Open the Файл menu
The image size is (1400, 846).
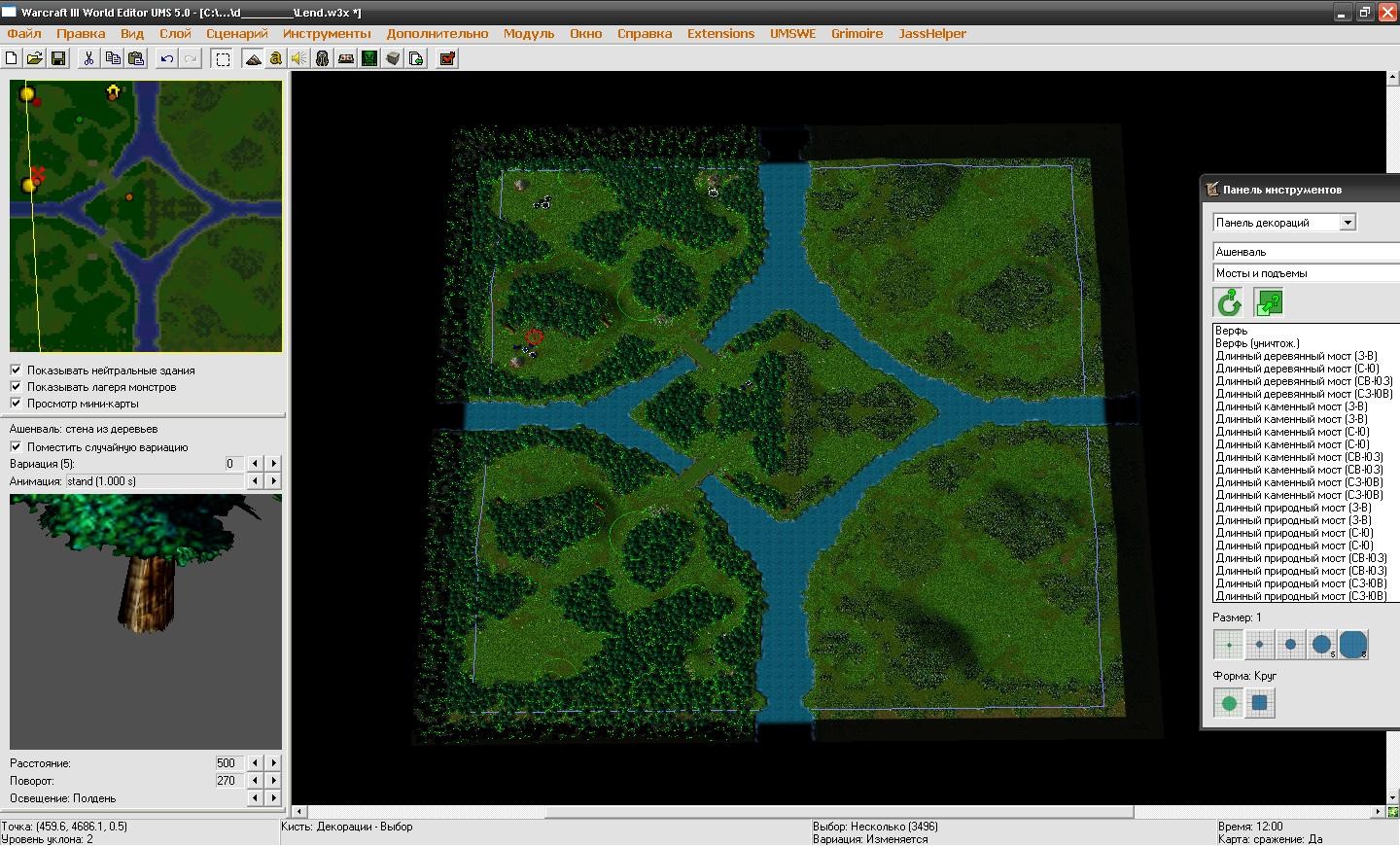[x=24, y=33]
